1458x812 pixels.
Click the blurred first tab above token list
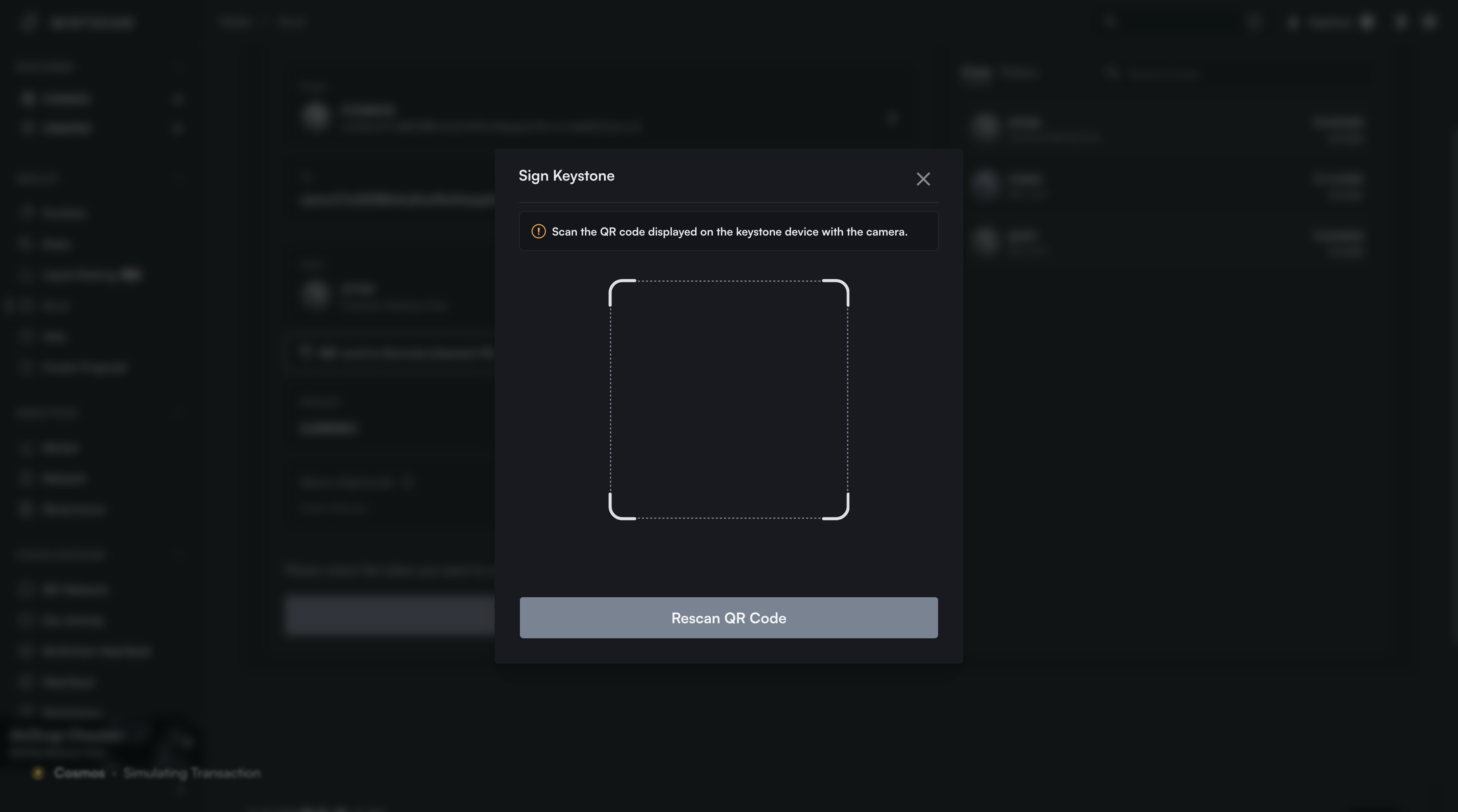pyautogui.click(x=976, y=73)
